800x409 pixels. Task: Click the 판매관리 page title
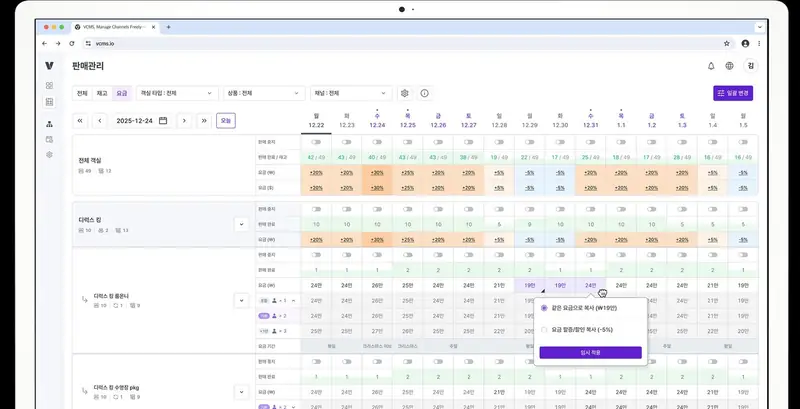coord(88,66)
